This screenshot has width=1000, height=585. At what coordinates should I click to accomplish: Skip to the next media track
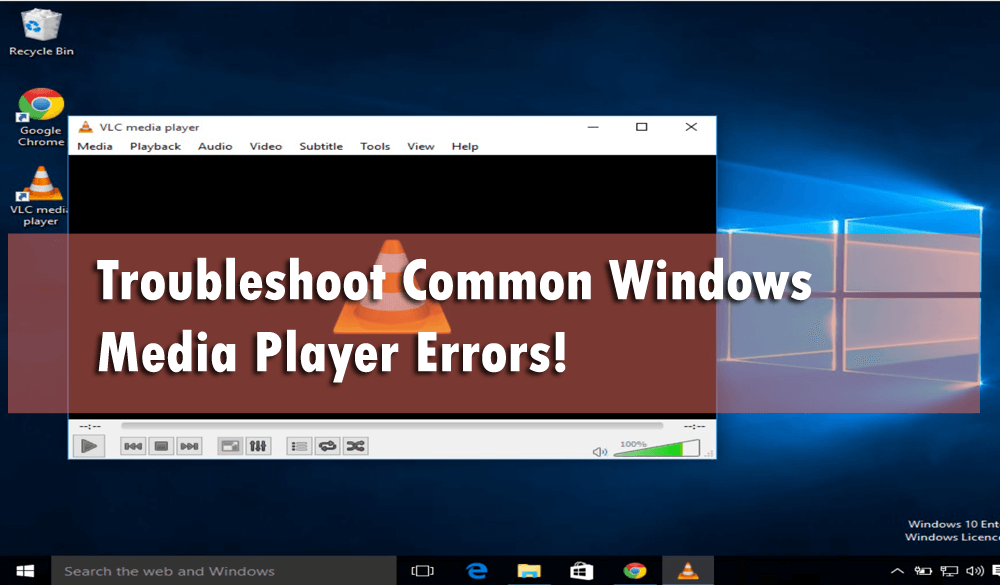click(189, 446)
